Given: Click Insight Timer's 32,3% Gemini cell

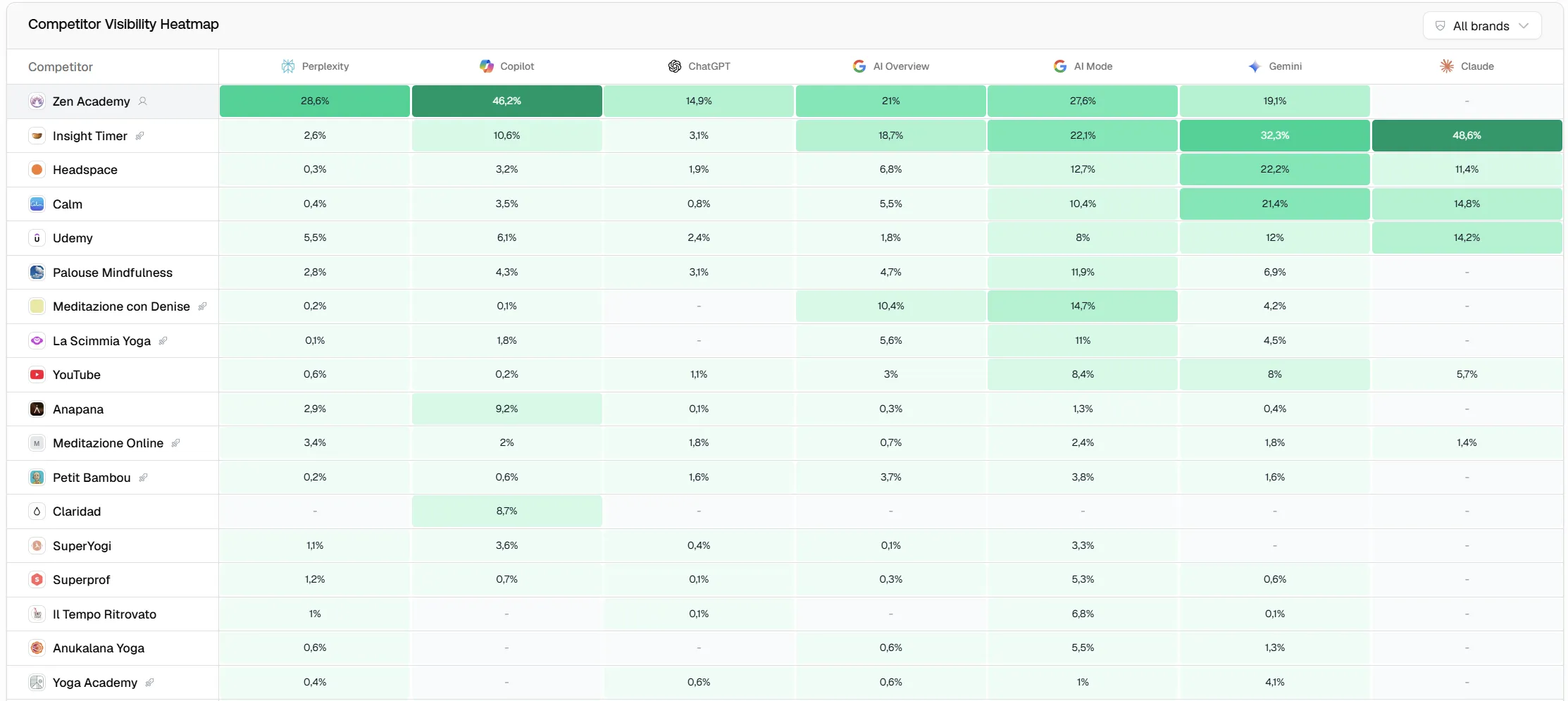Looking at the screenshot, I should pos(1275,135).
